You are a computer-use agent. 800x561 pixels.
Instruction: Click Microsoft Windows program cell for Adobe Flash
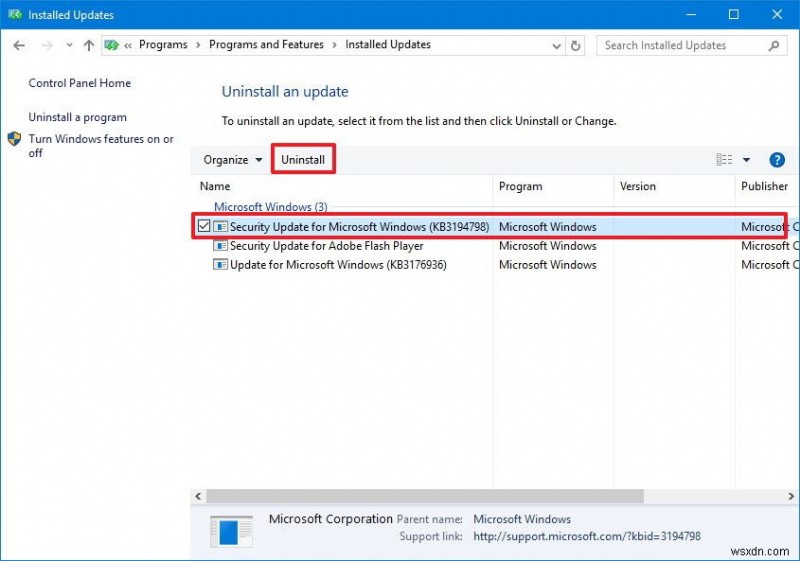point(547,246)
